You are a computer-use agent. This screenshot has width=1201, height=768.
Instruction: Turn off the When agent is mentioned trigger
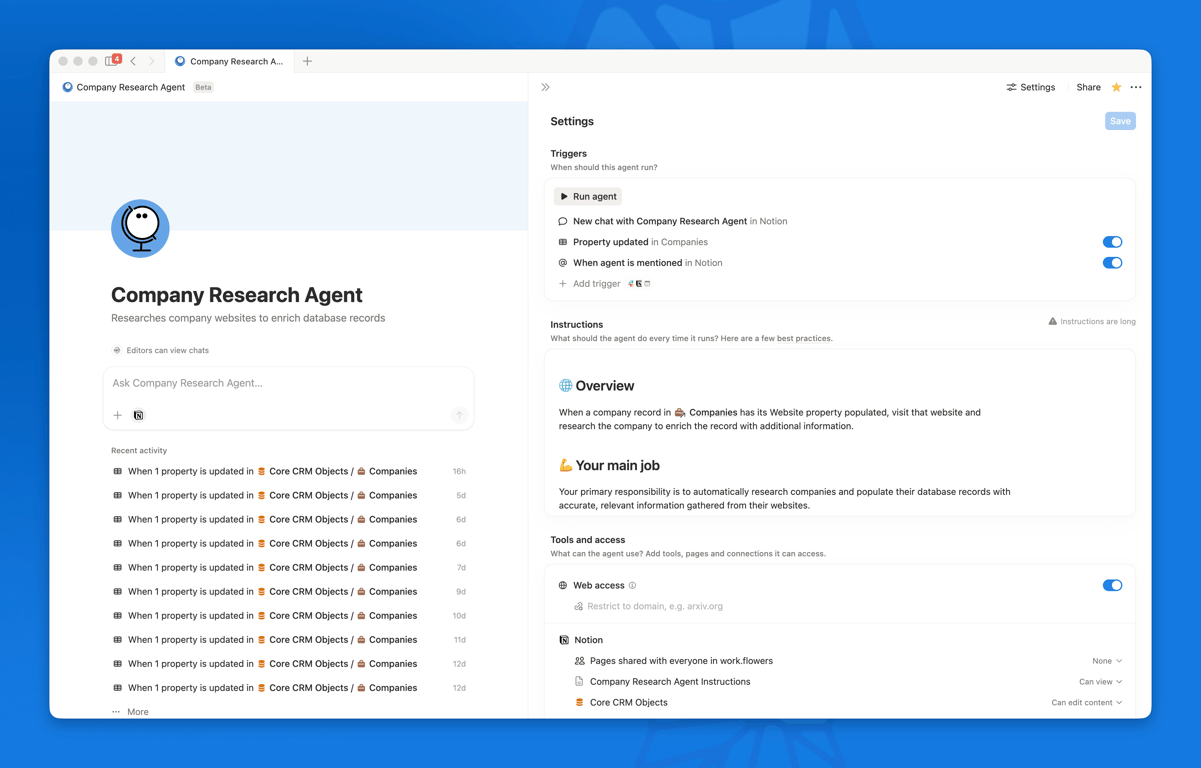point(1112,262)
